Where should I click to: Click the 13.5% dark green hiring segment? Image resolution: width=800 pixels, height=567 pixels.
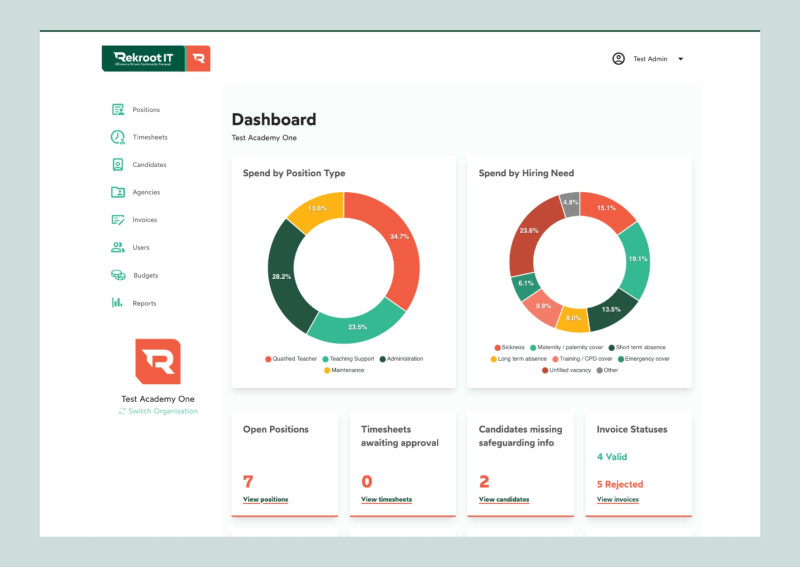[x=611, y=309]
